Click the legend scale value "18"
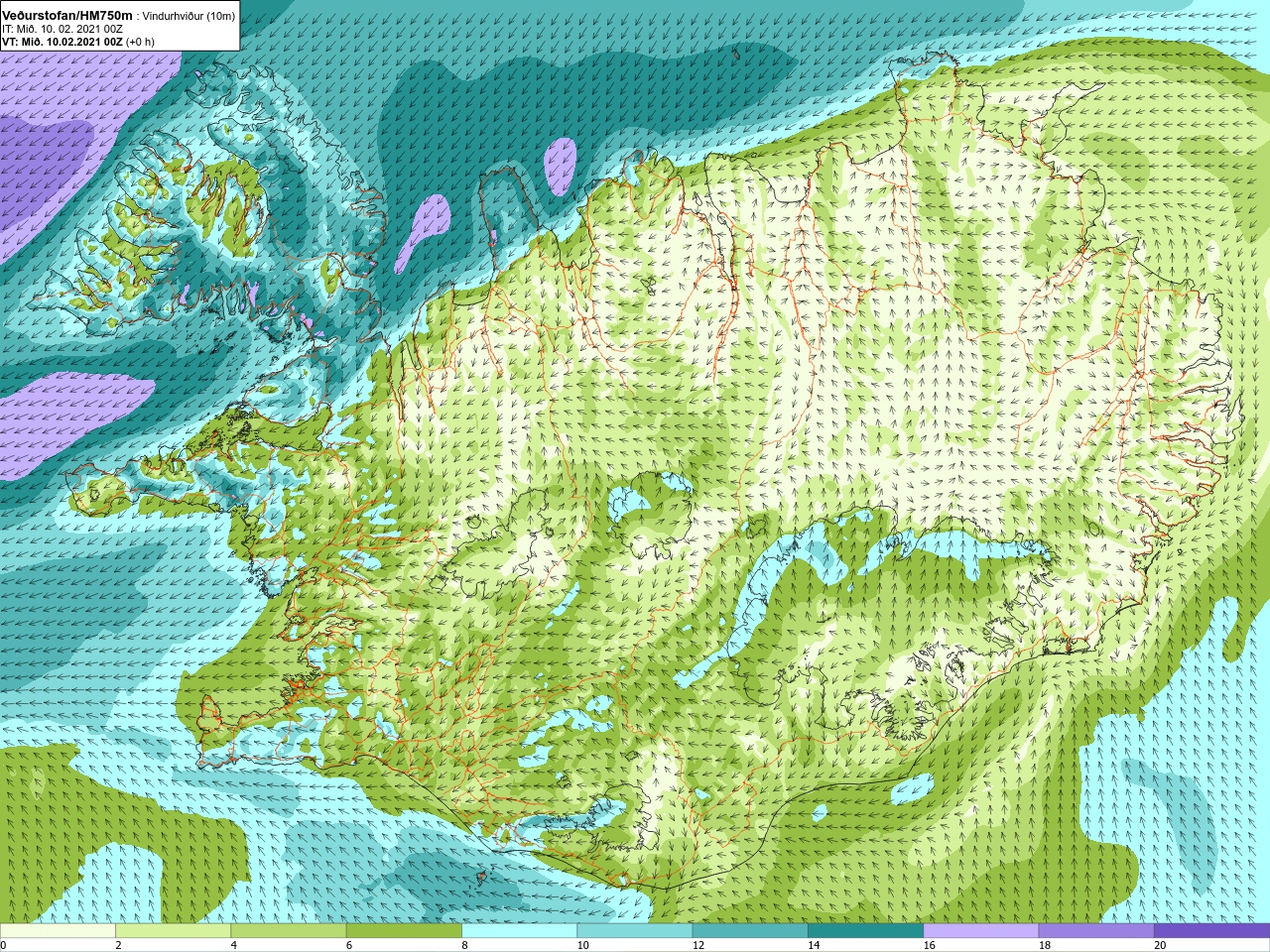This screenshot has height=952, width=1270. click(1045, 945)
